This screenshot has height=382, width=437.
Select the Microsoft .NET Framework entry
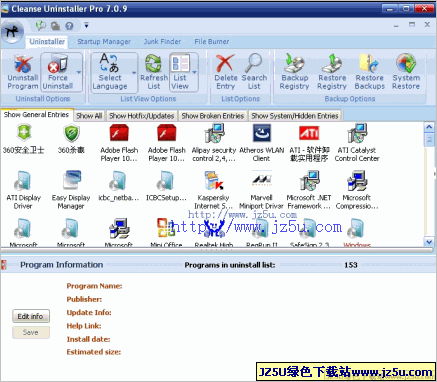pyautogui.click(x=309, y=190)
